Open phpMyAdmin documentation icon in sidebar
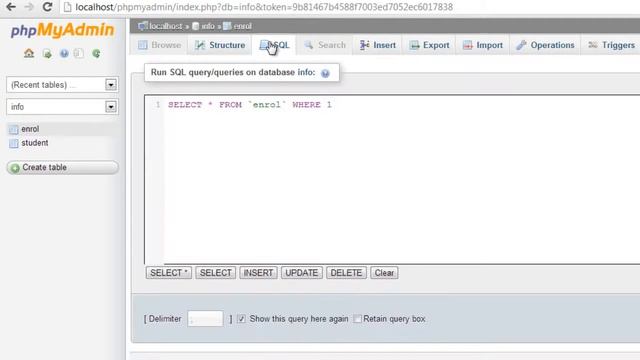Viewport: 640px width, 360px height. [64, 53]
